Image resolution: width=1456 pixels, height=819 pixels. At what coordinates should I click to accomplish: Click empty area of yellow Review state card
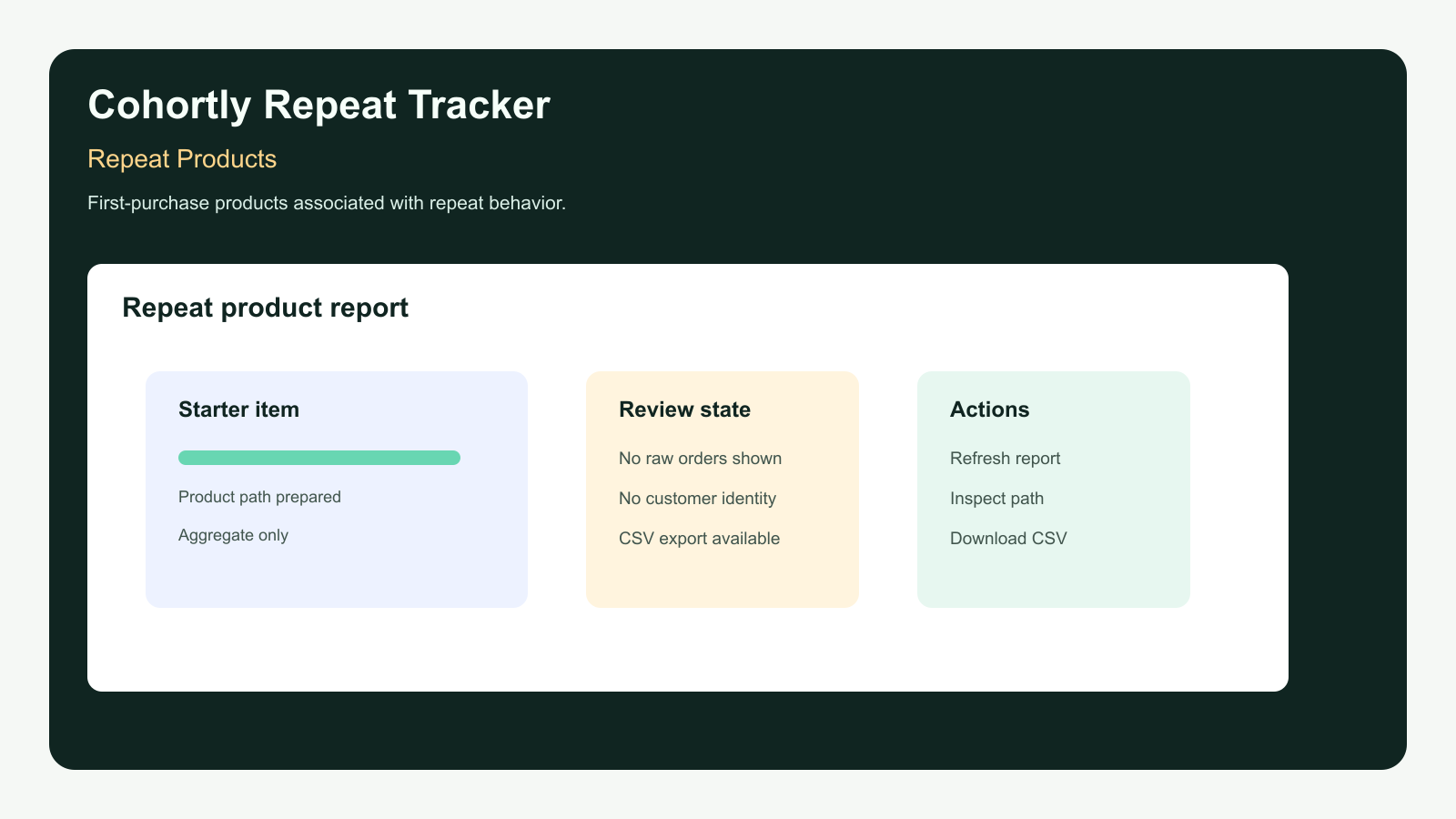(723, 581)
